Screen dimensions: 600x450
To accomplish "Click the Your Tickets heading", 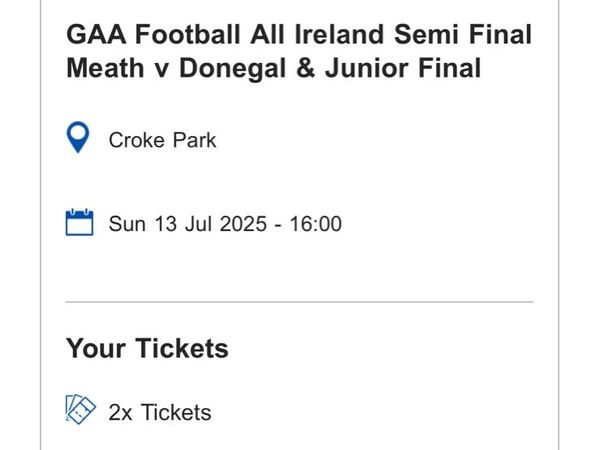I will (147, 348).
